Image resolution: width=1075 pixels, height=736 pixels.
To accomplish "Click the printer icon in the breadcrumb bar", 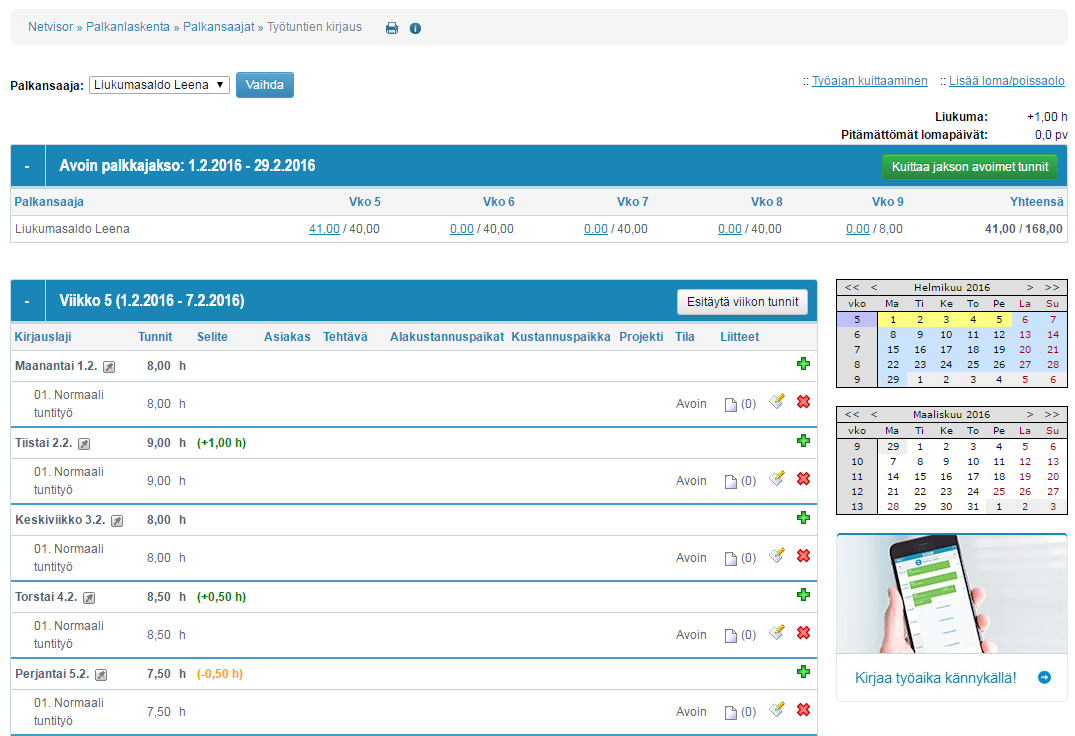I will 392,28.
